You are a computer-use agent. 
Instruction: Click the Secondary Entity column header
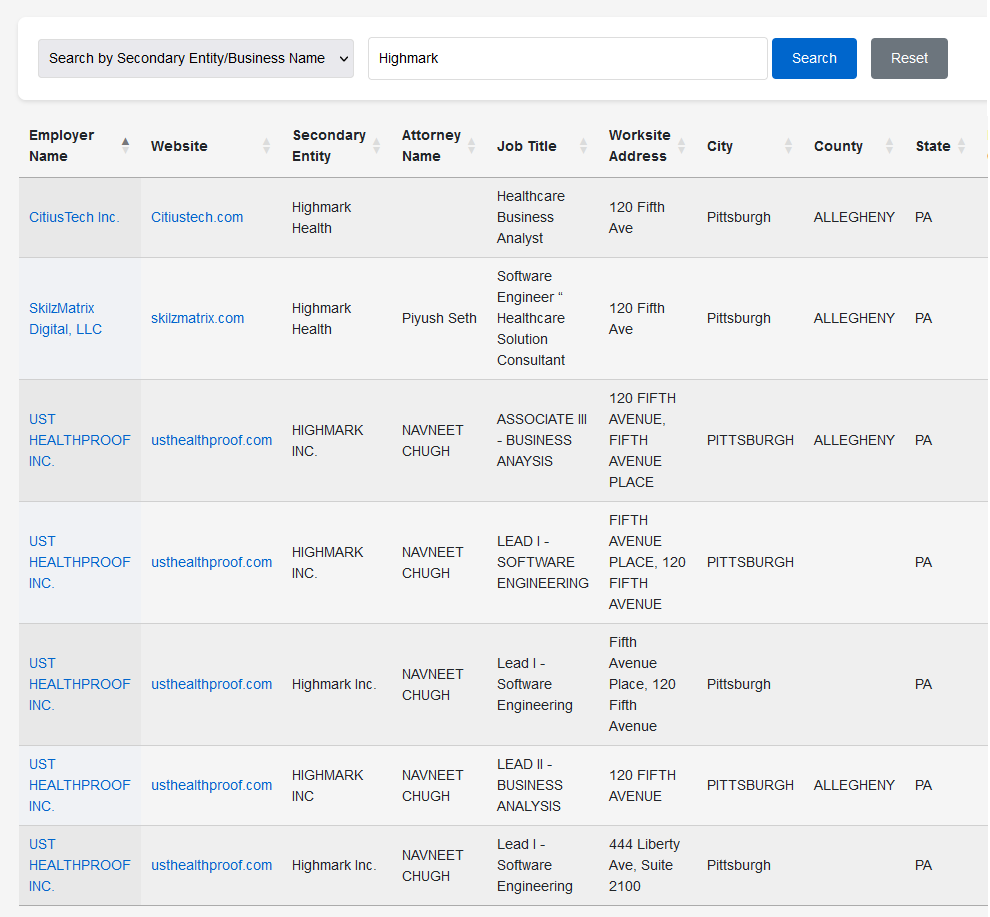(x=337, y=146)
